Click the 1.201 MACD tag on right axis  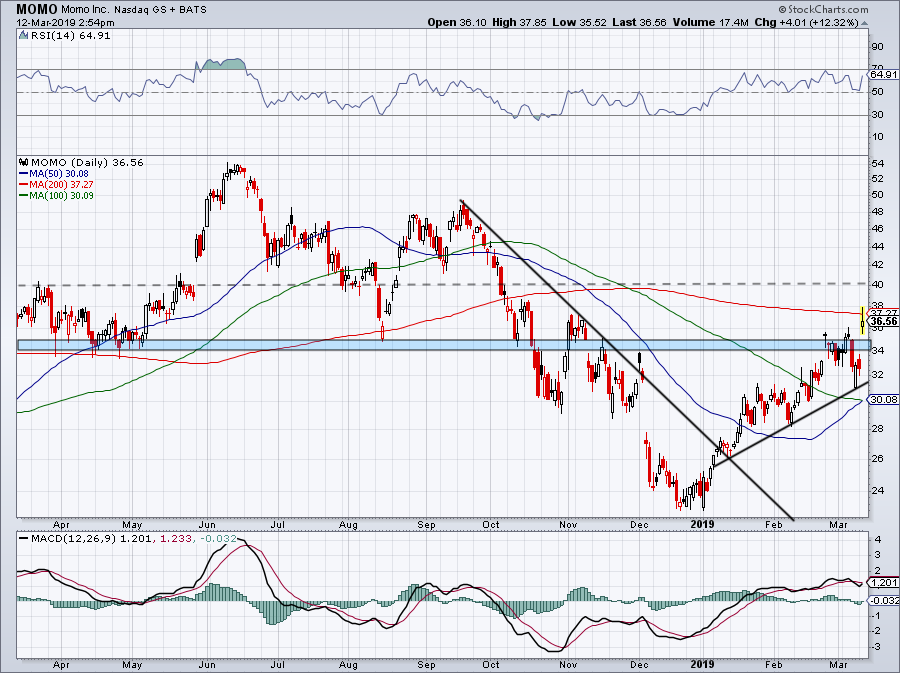point(884,582)
